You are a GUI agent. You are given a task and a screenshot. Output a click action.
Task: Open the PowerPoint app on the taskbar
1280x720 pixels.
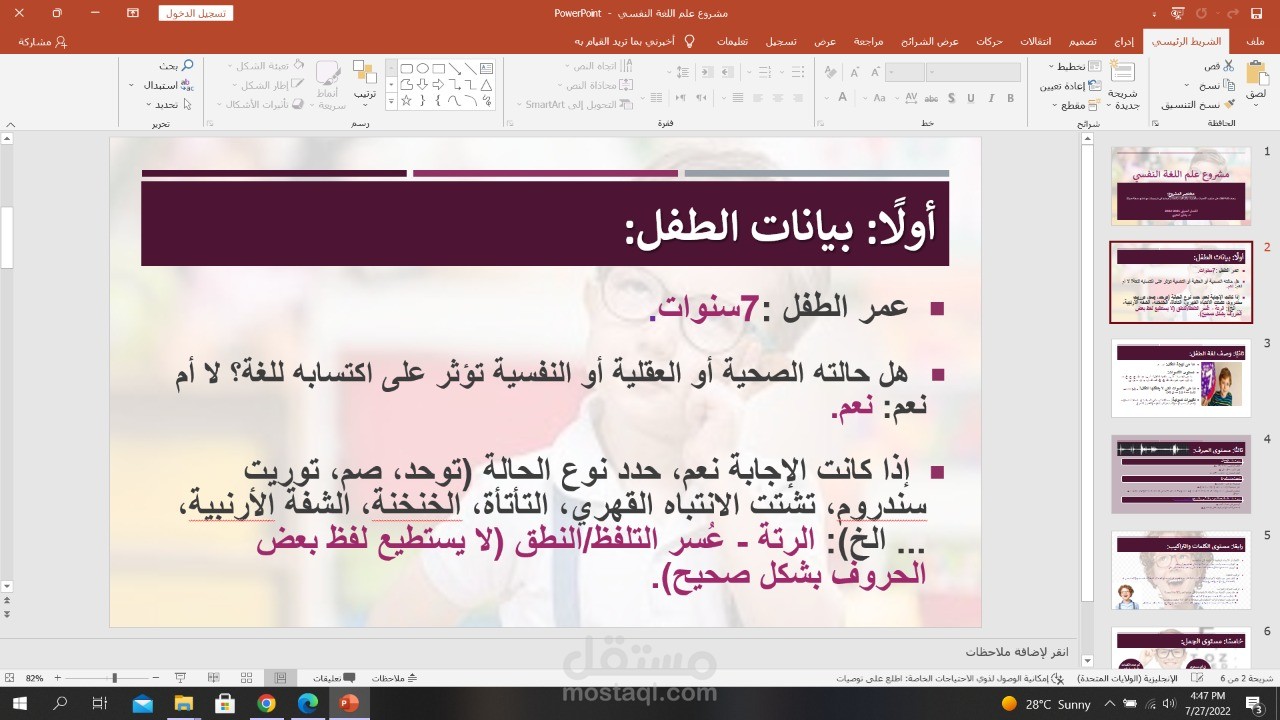[348, 704]
